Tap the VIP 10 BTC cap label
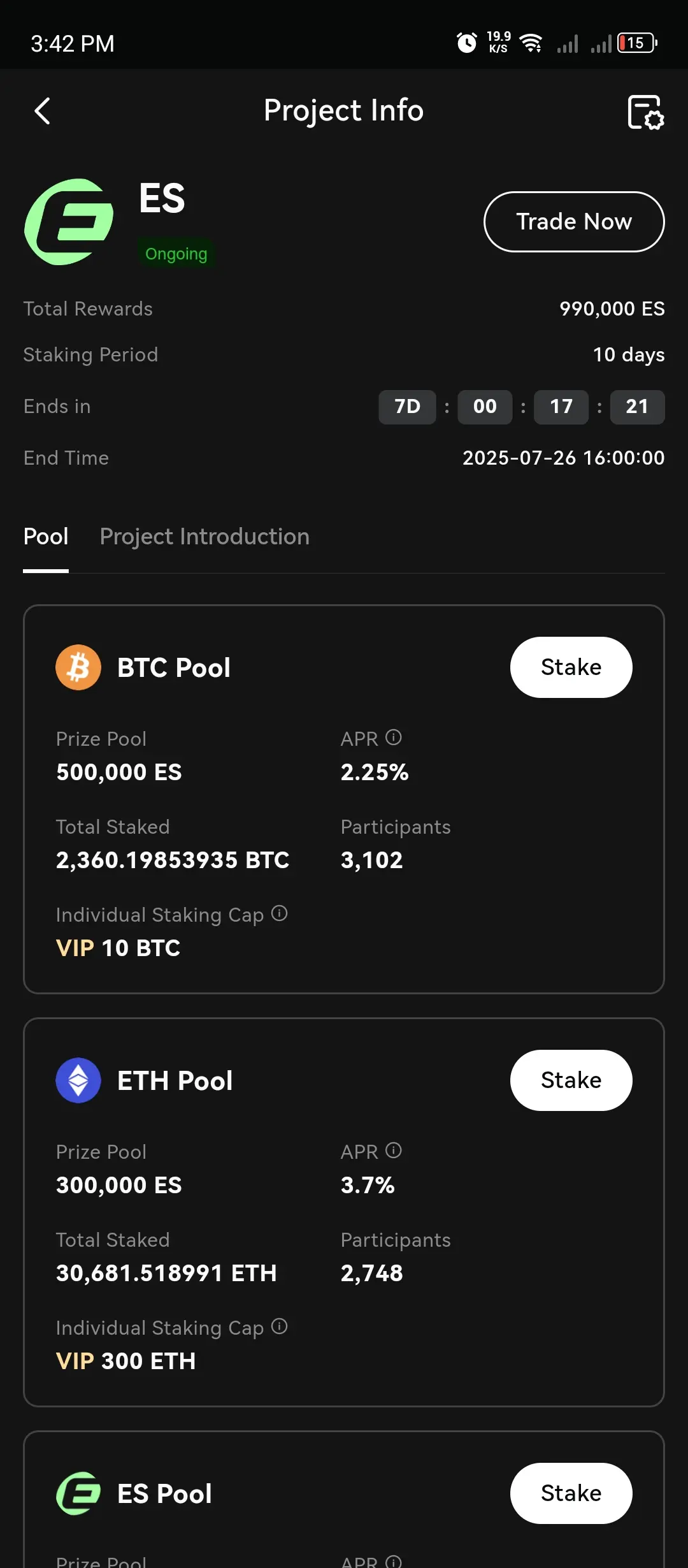 118,948
